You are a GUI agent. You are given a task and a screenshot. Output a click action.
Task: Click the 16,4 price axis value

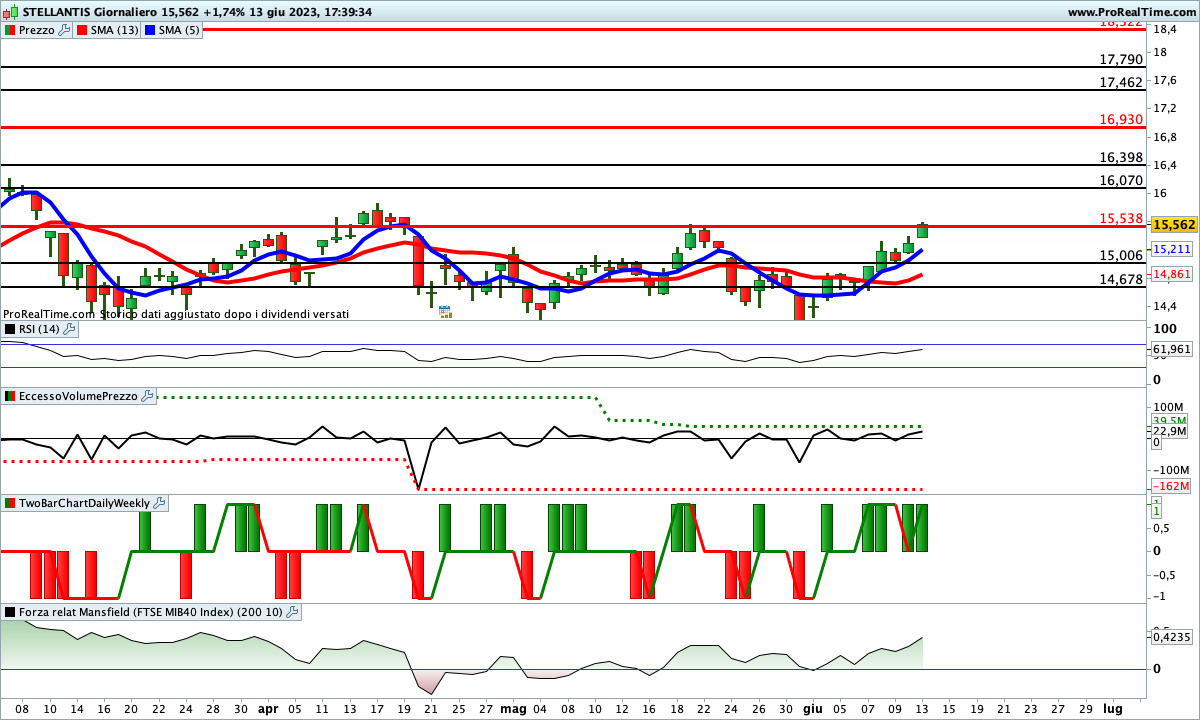tap(1165, 165)
